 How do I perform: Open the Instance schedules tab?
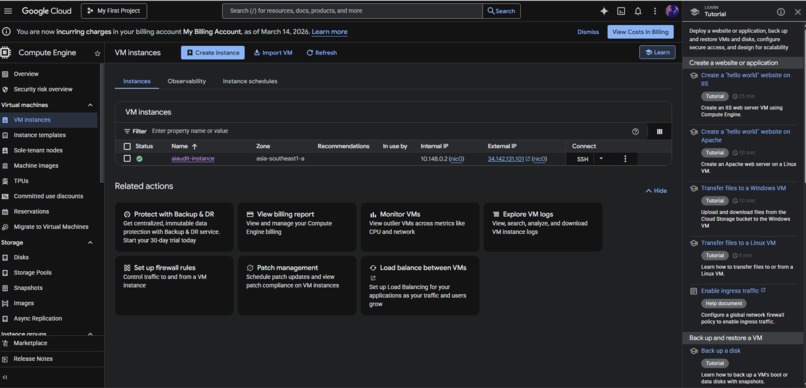click(x=250, y=81)
